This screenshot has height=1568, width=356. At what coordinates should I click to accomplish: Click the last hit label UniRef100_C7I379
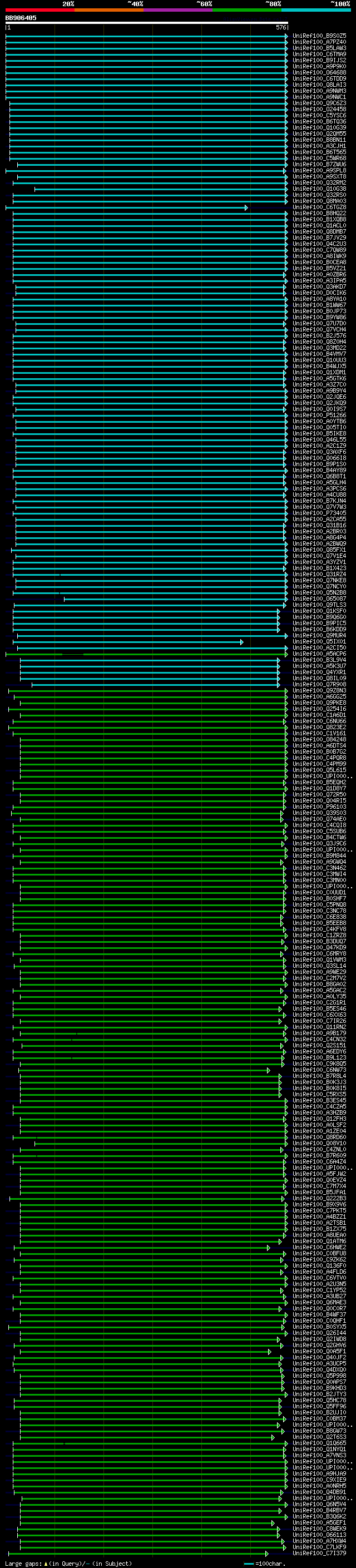pos(319,1553)
